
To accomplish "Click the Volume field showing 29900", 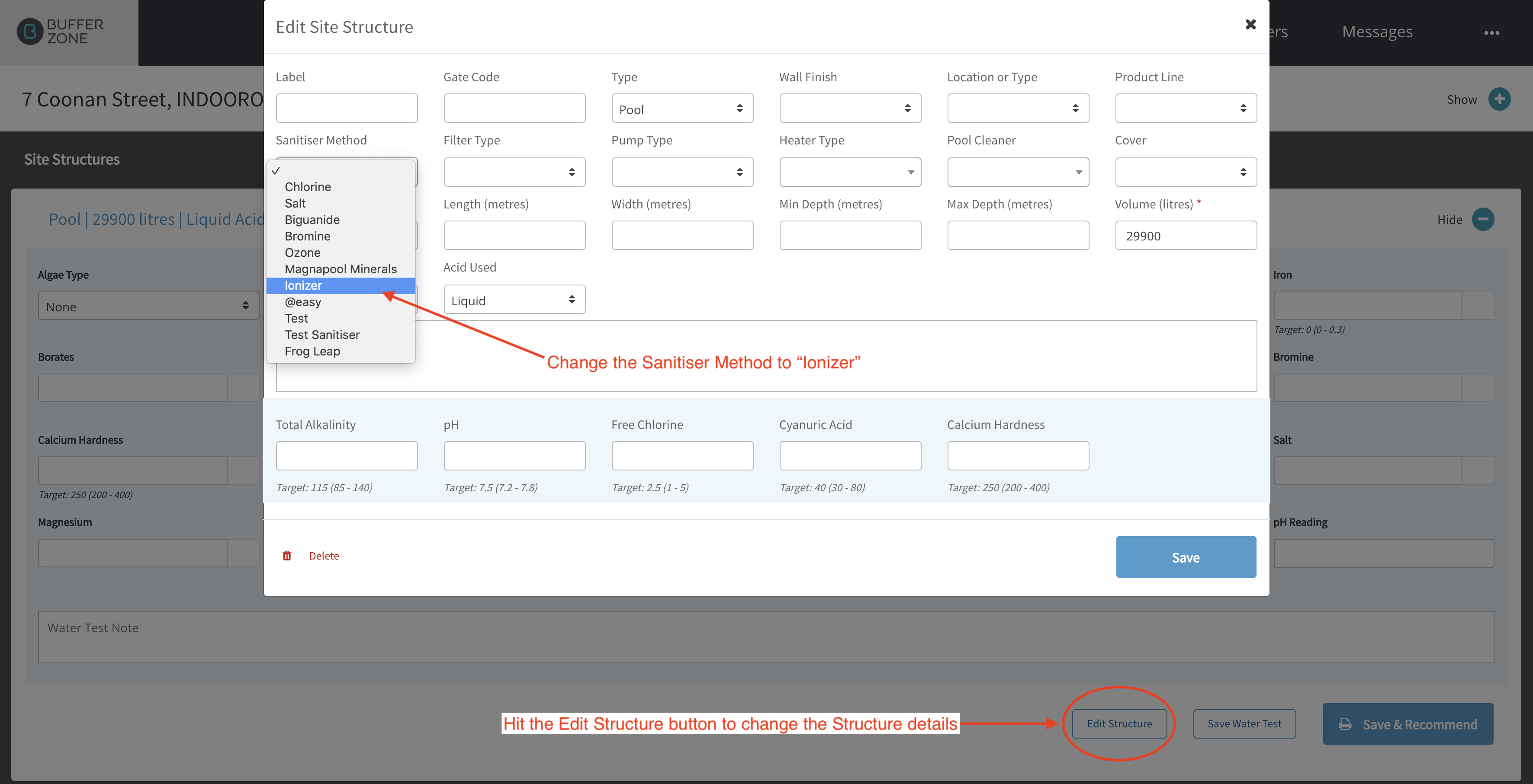I will coord(1186,235).
